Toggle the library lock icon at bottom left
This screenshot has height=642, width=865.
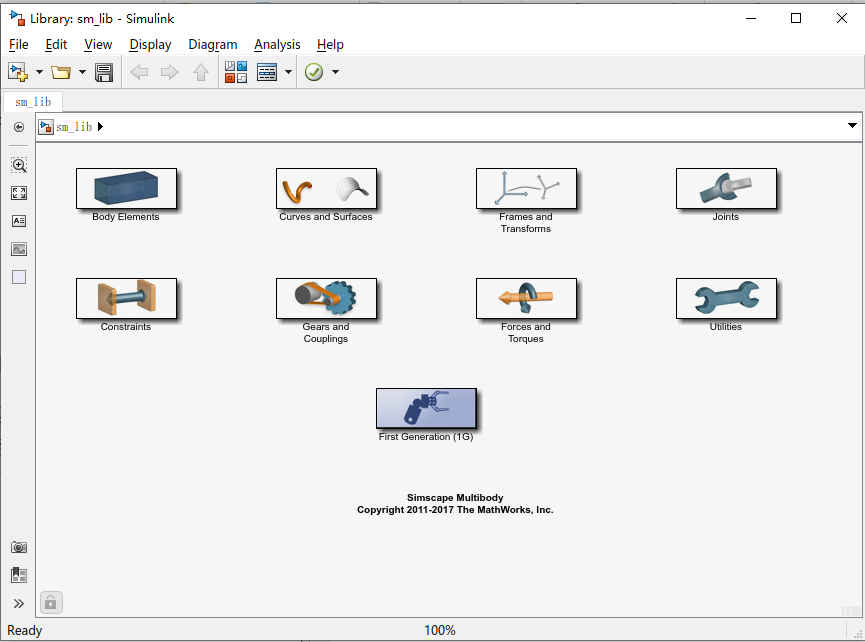coord(50,602)
